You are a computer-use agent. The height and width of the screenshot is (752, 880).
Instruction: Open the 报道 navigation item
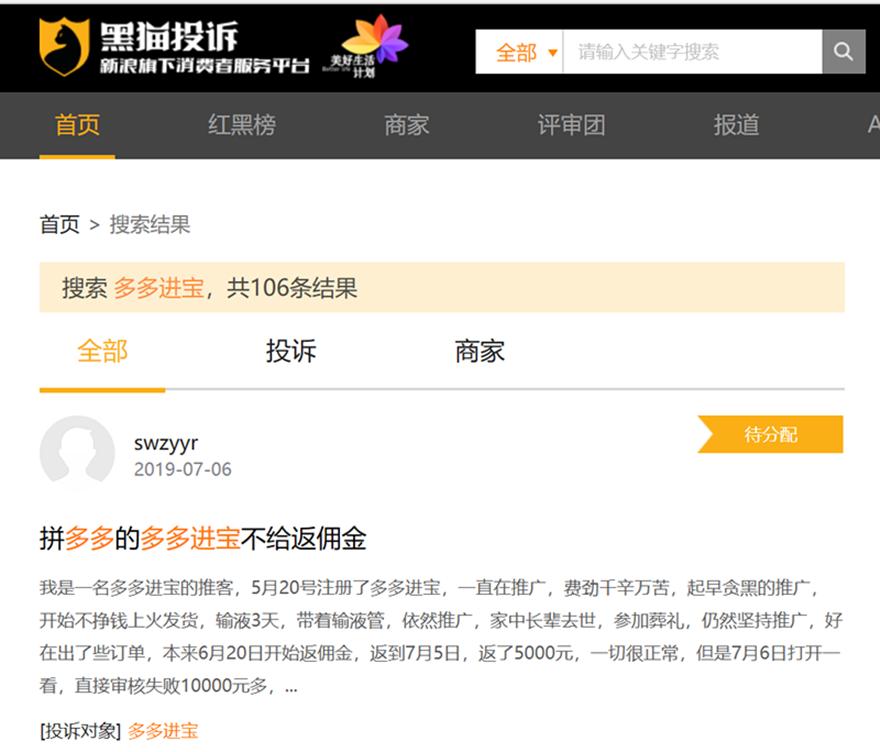(737, 127)
